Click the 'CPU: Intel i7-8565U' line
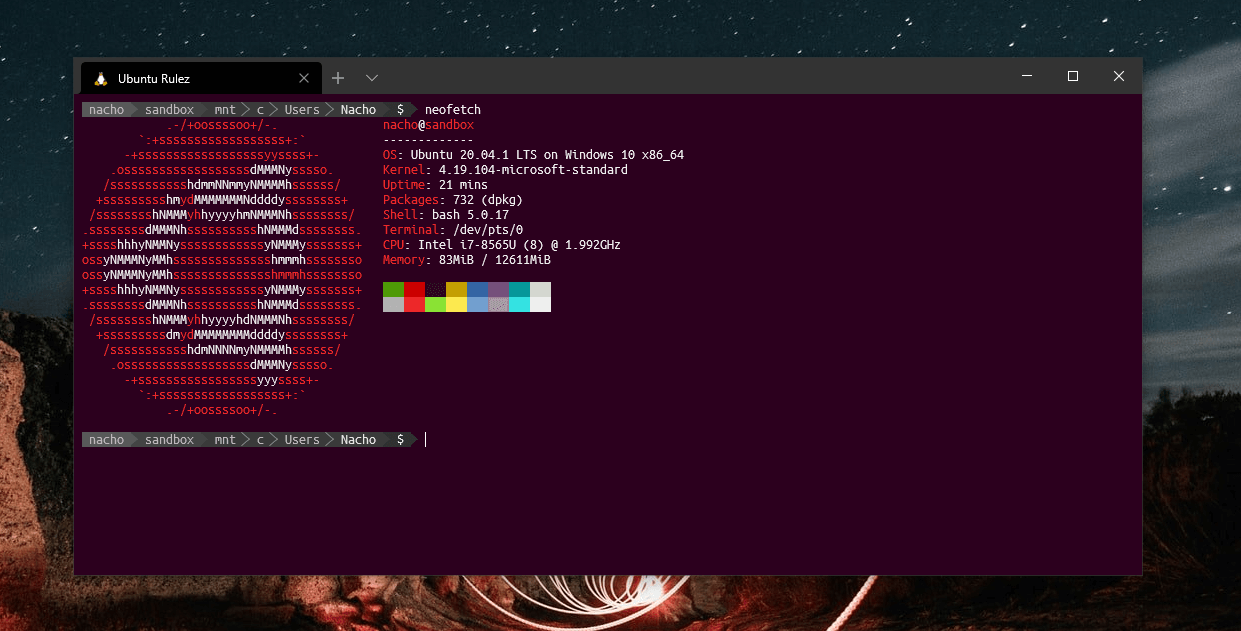Viewport: 1241px width, 631px height. (x=502, y=245)
